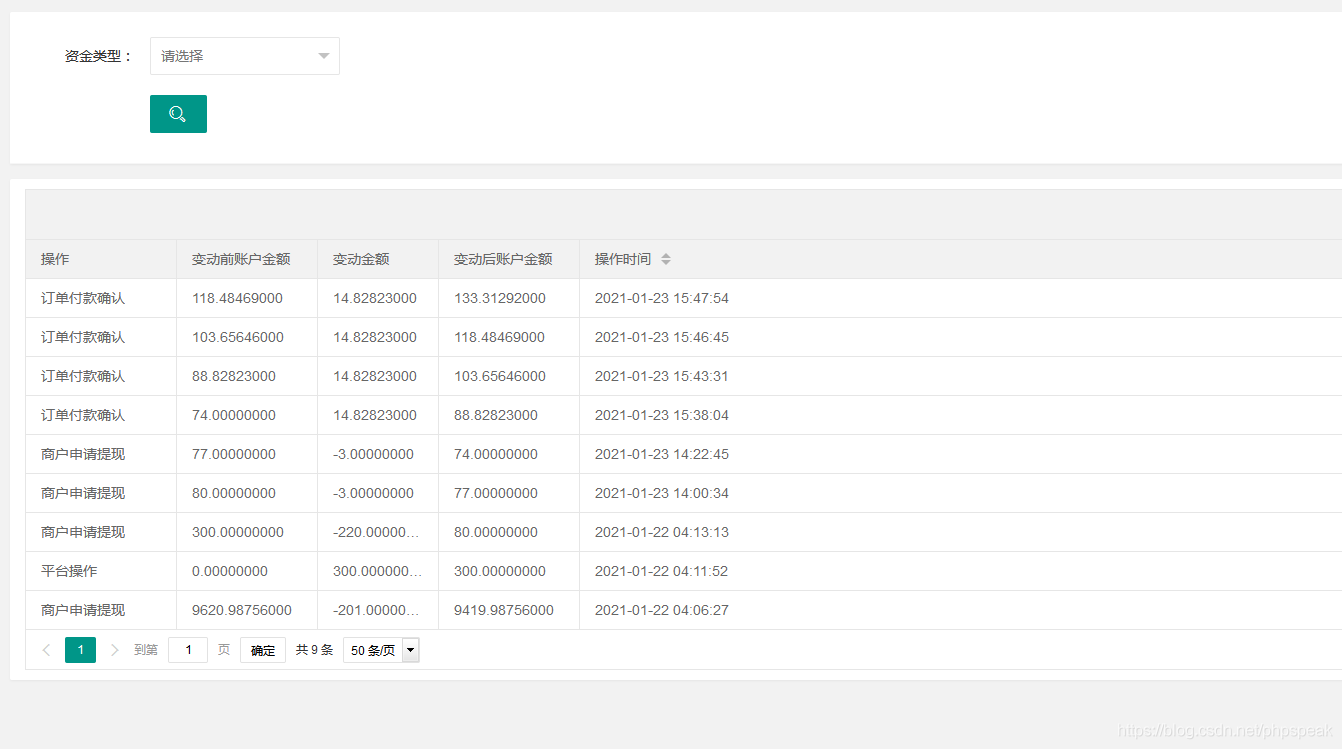
Task: Select the 平台操作 row label
Action: click(x=69, y=571)
